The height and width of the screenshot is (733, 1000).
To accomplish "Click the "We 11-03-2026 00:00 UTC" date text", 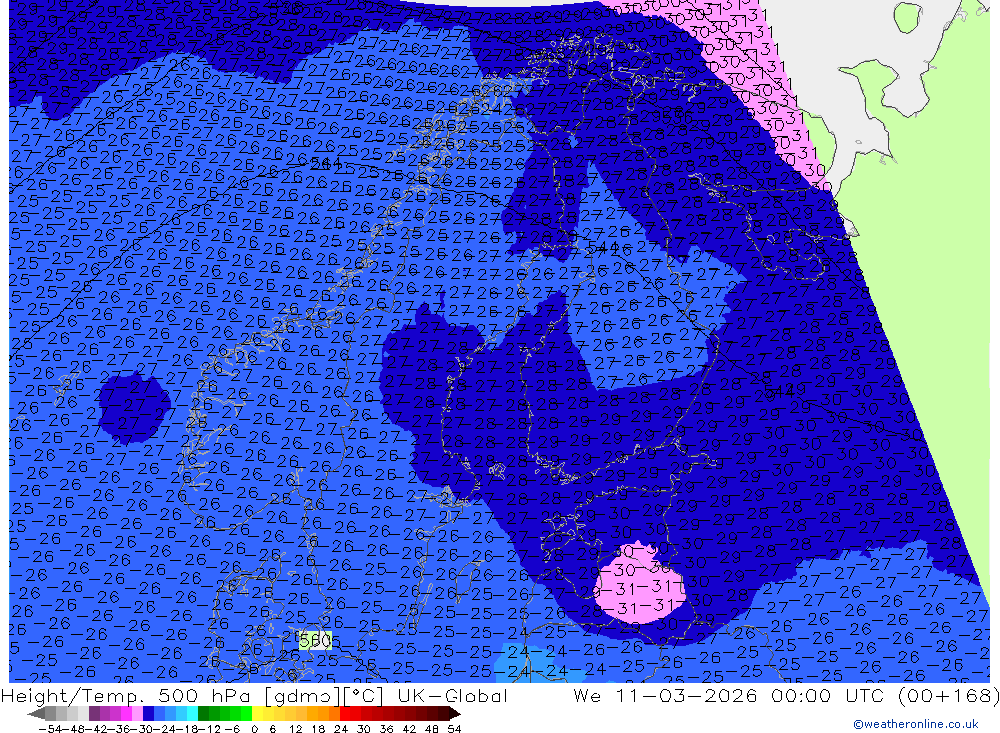I will click(731, 695).
